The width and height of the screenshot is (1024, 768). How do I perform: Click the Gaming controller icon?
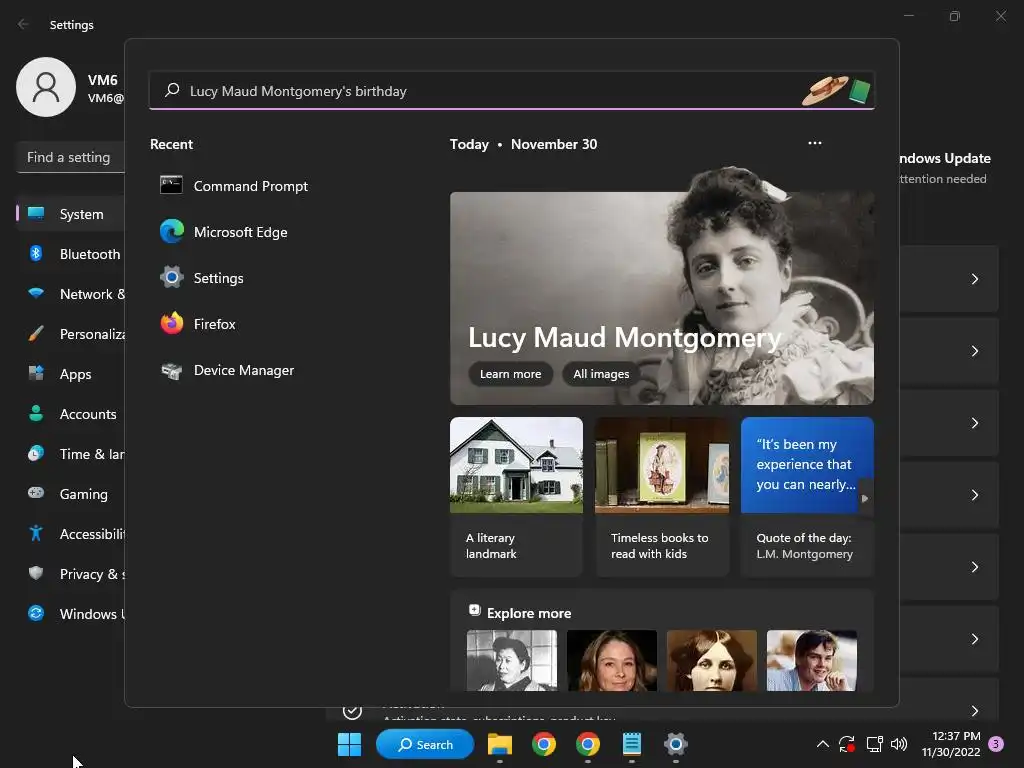click(x=36, y=493)
